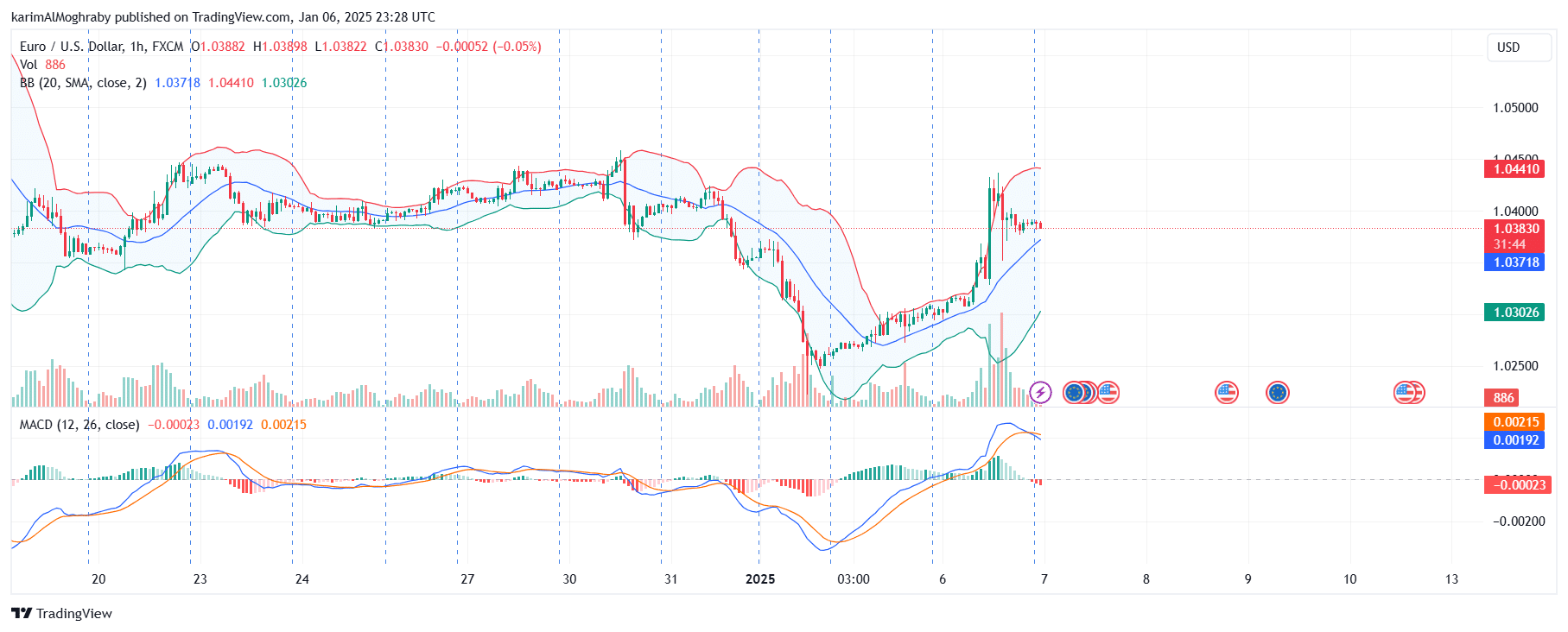The image size is (1568, 632).
Task: Click the -0.00200 MACD scale label
Action: 1519,521
